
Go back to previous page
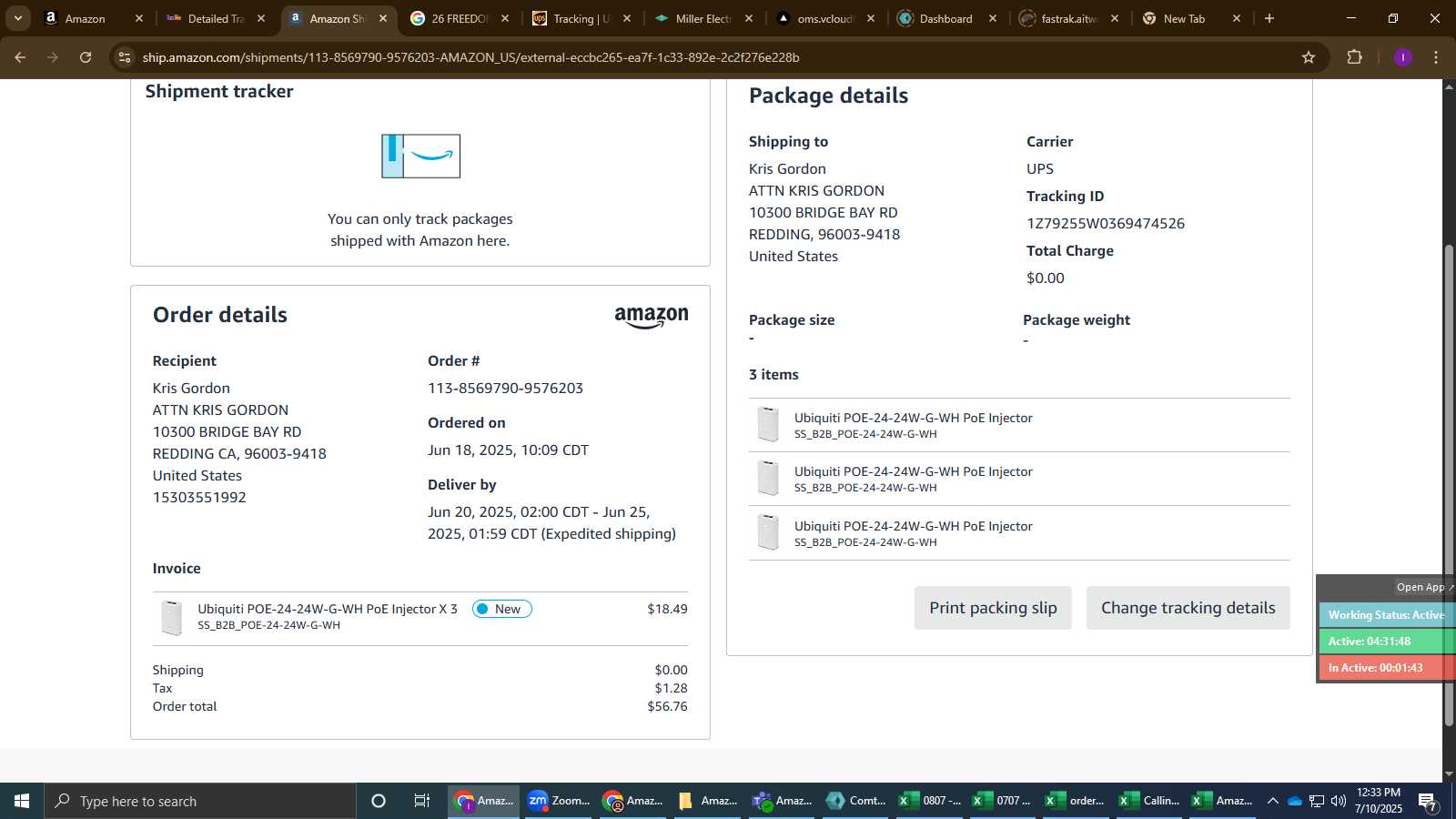(20, 57)
